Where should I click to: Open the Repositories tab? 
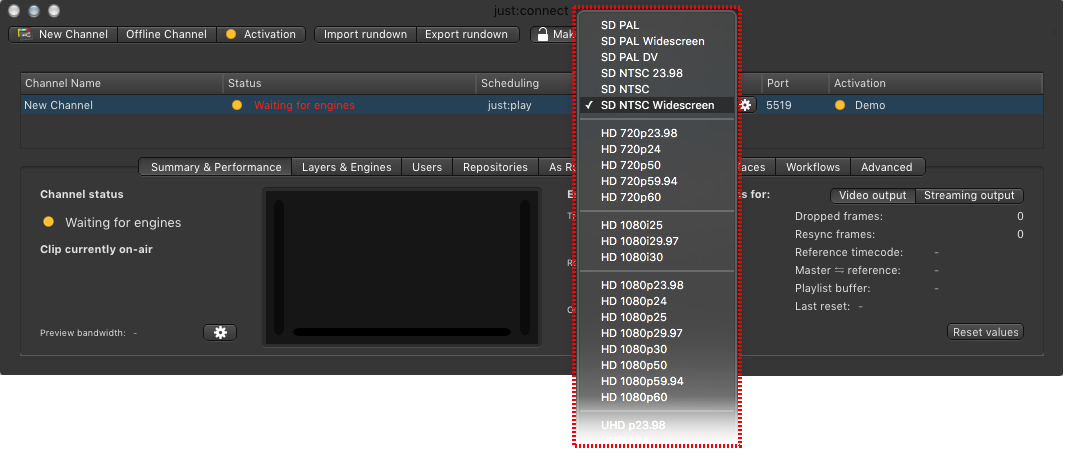pos(495,167)
